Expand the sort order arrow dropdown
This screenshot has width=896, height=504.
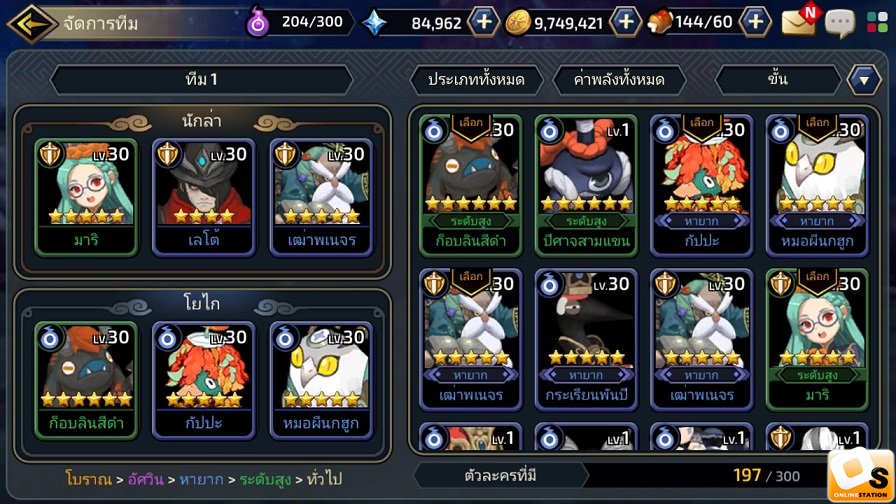click(x=864, y=80)
